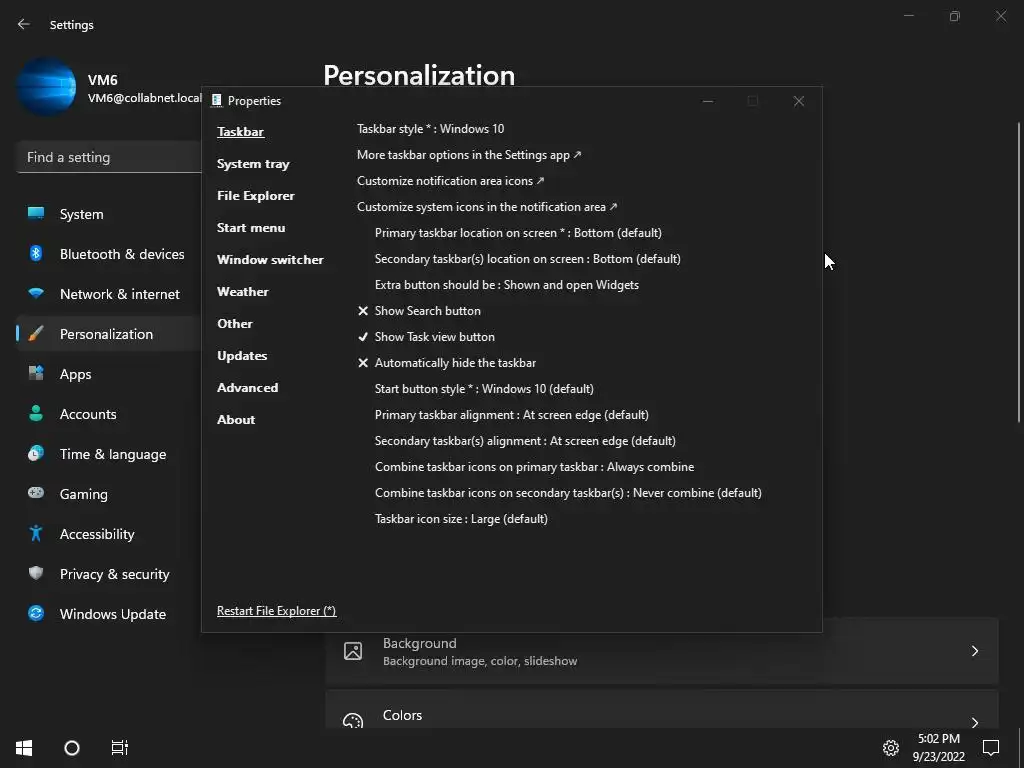This screenshot has height=768, width=1024.
Task: Change Start button style option
Action: tap(484, 389)
